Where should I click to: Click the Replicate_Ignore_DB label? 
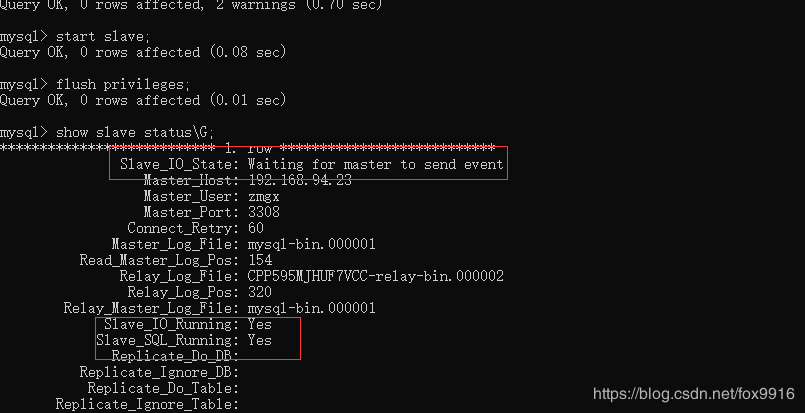coord(159,372)
